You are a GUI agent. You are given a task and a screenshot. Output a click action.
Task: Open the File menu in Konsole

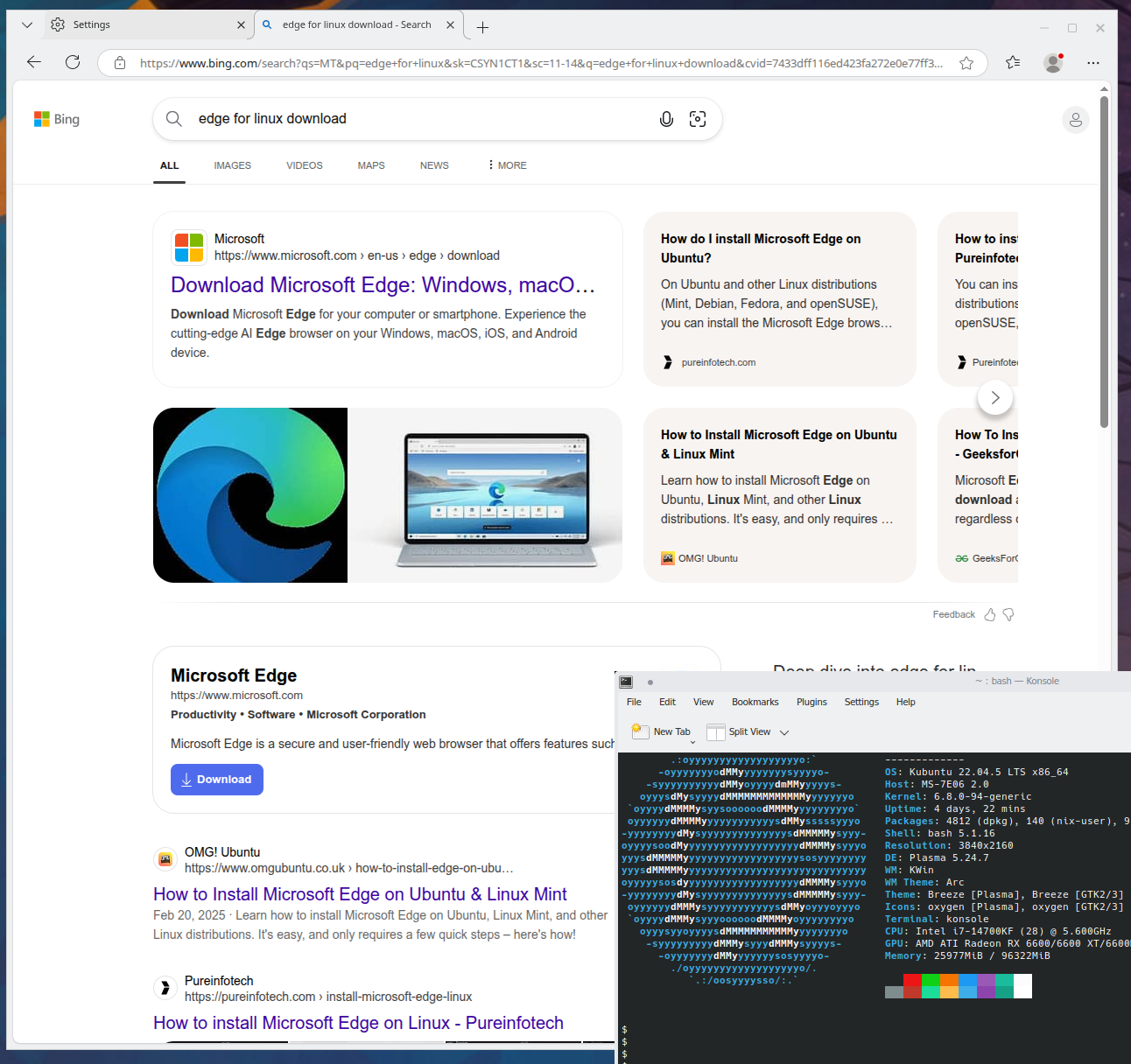click(x=635, y=702)
